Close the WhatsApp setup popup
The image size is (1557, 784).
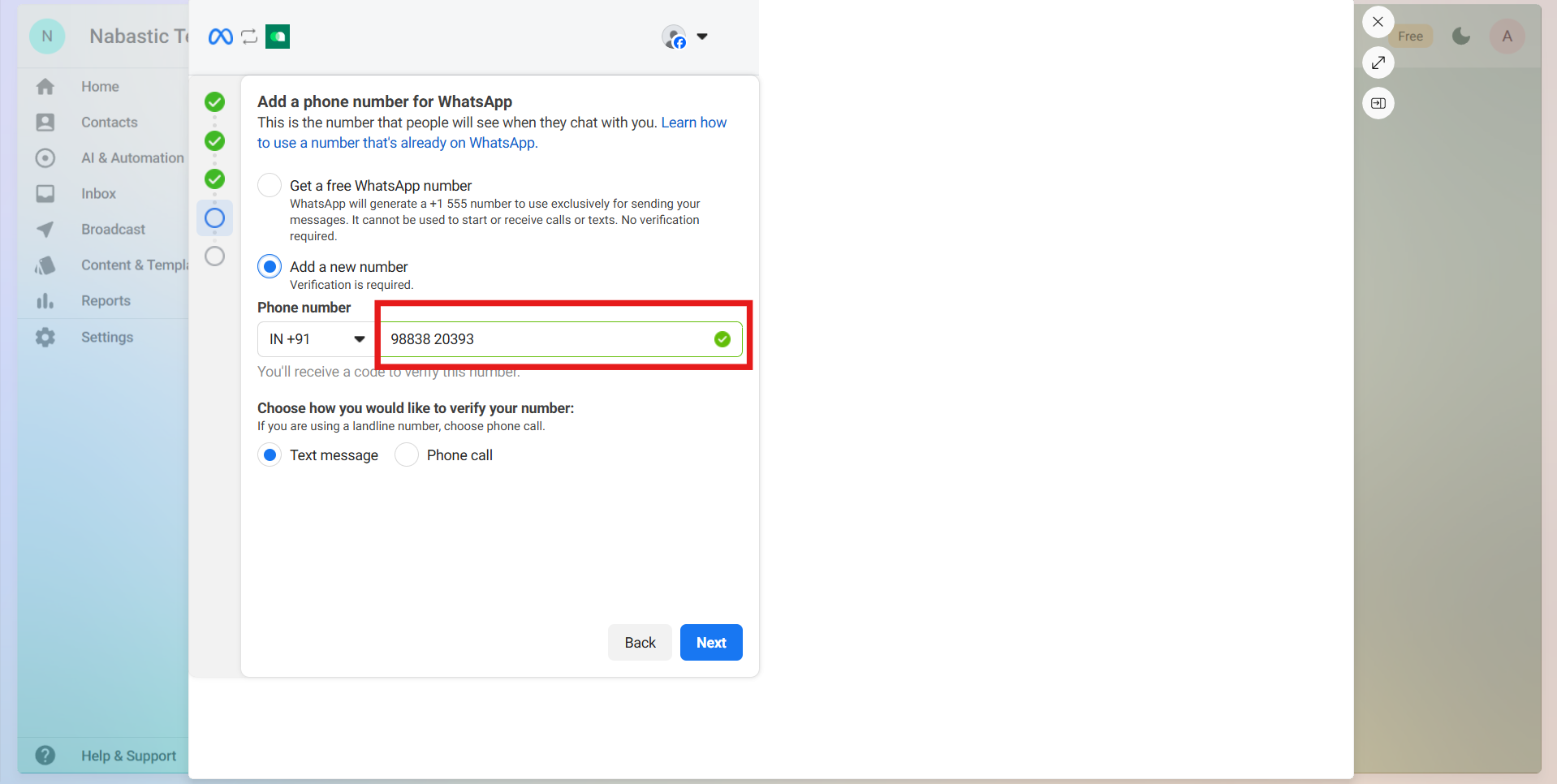click(x=1378, y=22)
